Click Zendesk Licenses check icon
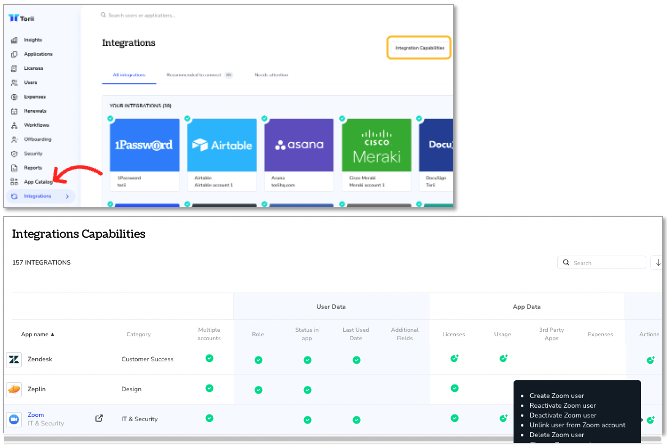This screenshot has height=448, width=667. click(x=454, y=358)
